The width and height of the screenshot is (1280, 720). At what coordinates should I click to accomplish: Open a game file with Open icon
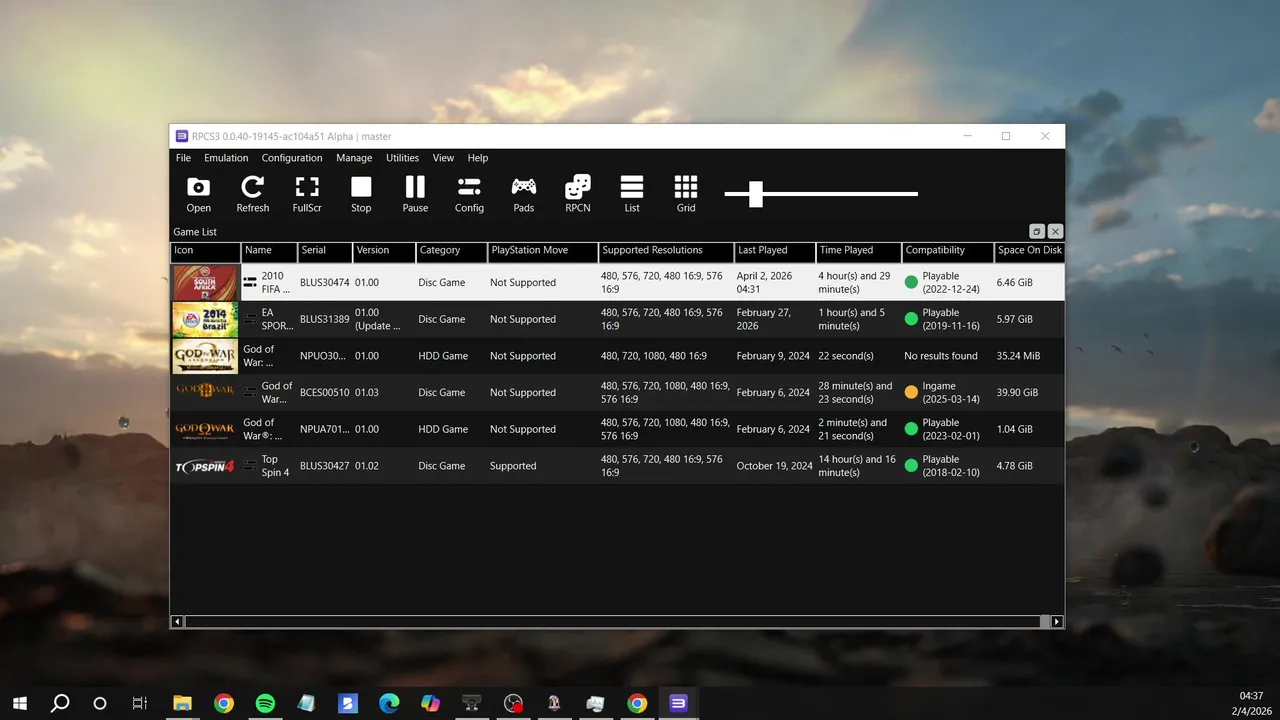point(199,195)
